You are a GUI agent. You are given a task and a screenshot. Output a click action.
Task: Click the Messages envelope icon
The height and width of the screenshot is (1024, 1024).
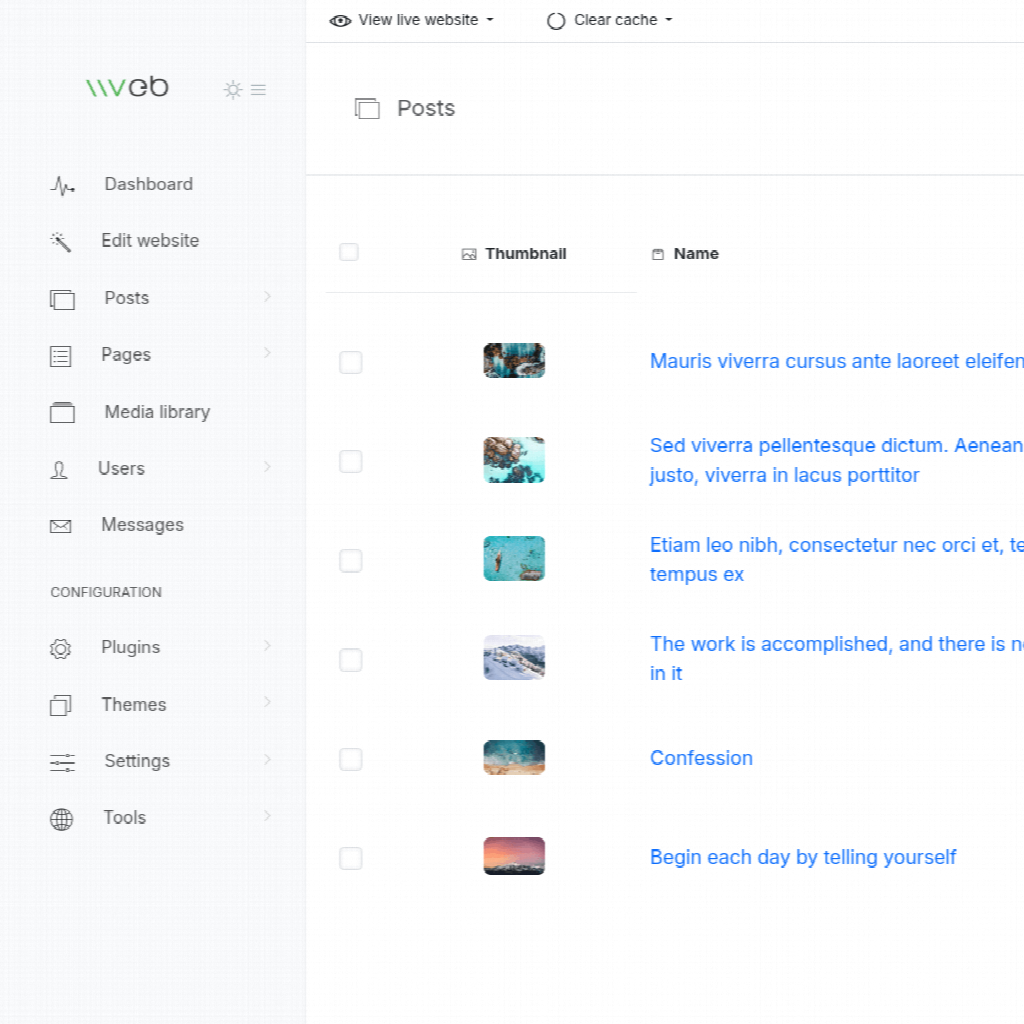61,526
